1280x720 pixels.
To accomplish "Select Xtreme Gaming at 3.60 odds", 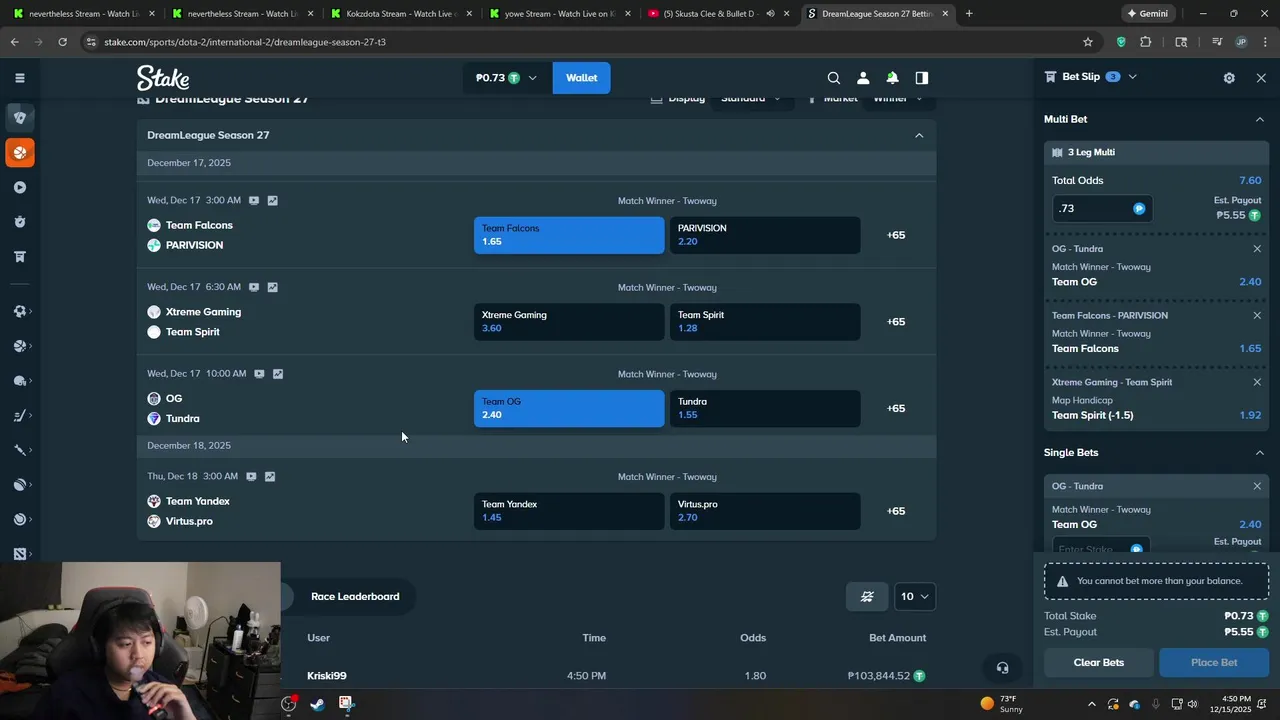I will [x=569, y=321].
